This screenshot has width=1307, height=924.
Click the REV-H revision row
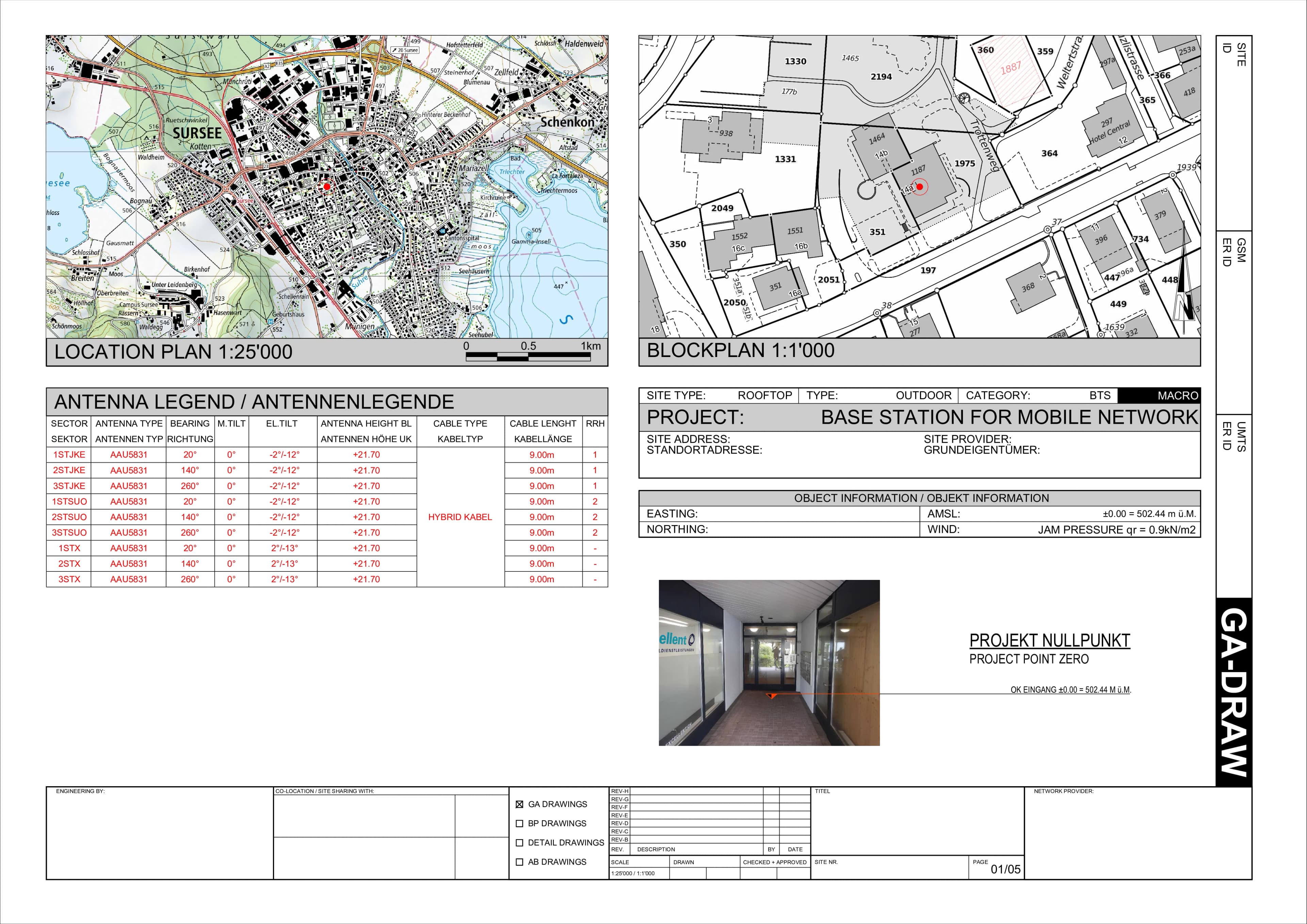[x=710, y=791]
